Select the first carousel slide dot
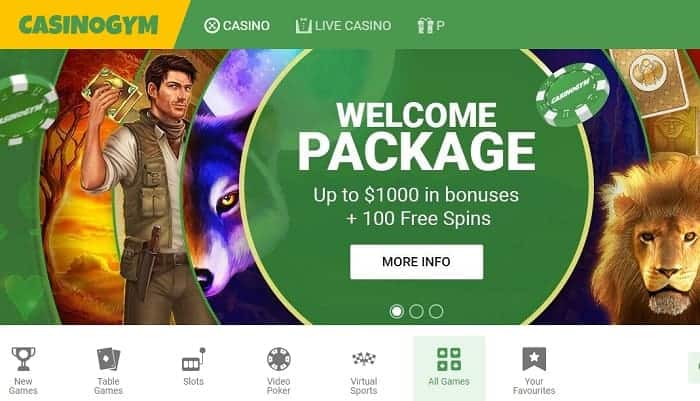The image size is (700, 401). tap(396, 311)
